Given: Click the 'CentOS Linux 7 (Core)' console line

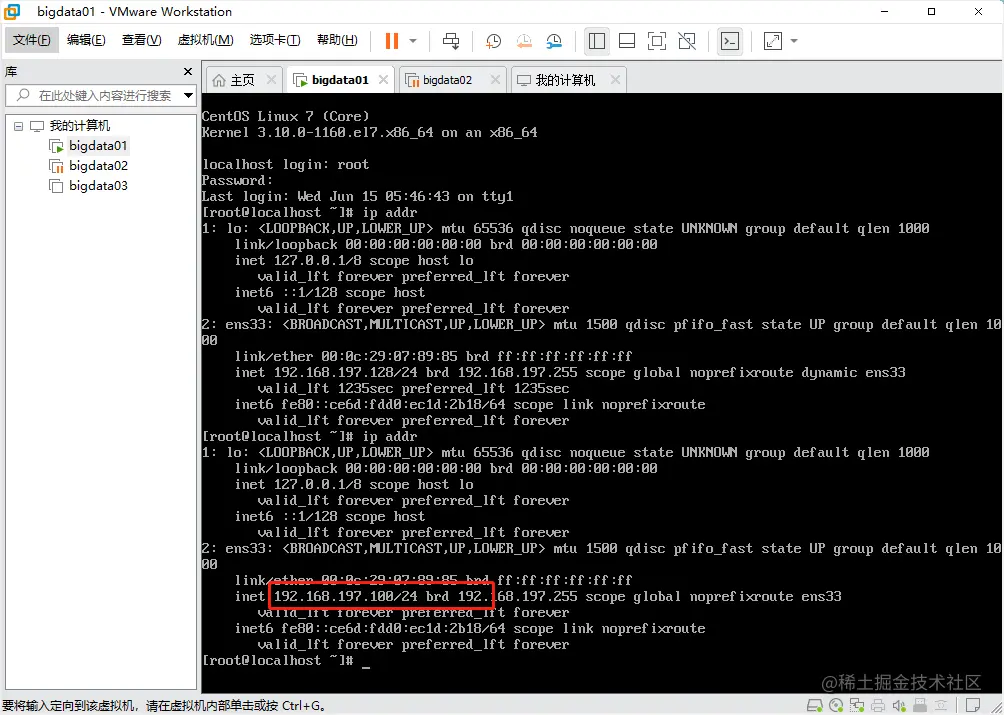Looking at the screenshot, I should [286, 116].
